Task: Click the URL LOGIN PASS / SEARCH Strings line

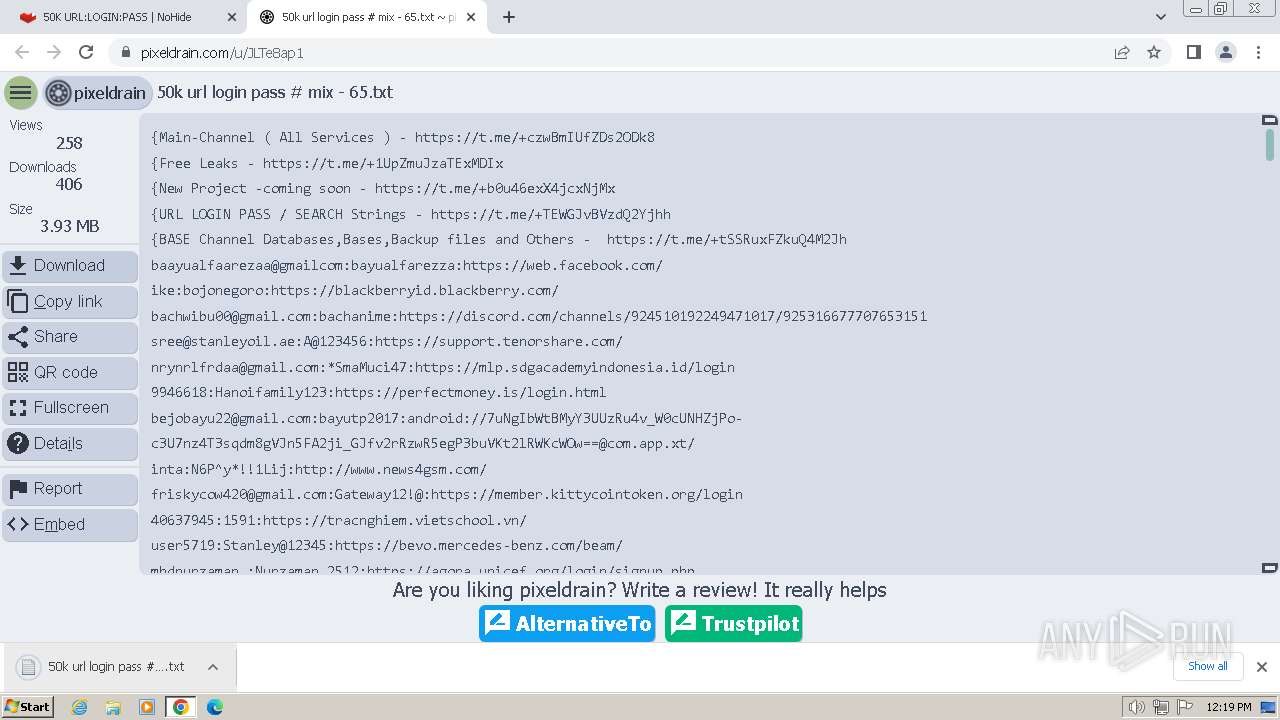Action: [411, 214]
